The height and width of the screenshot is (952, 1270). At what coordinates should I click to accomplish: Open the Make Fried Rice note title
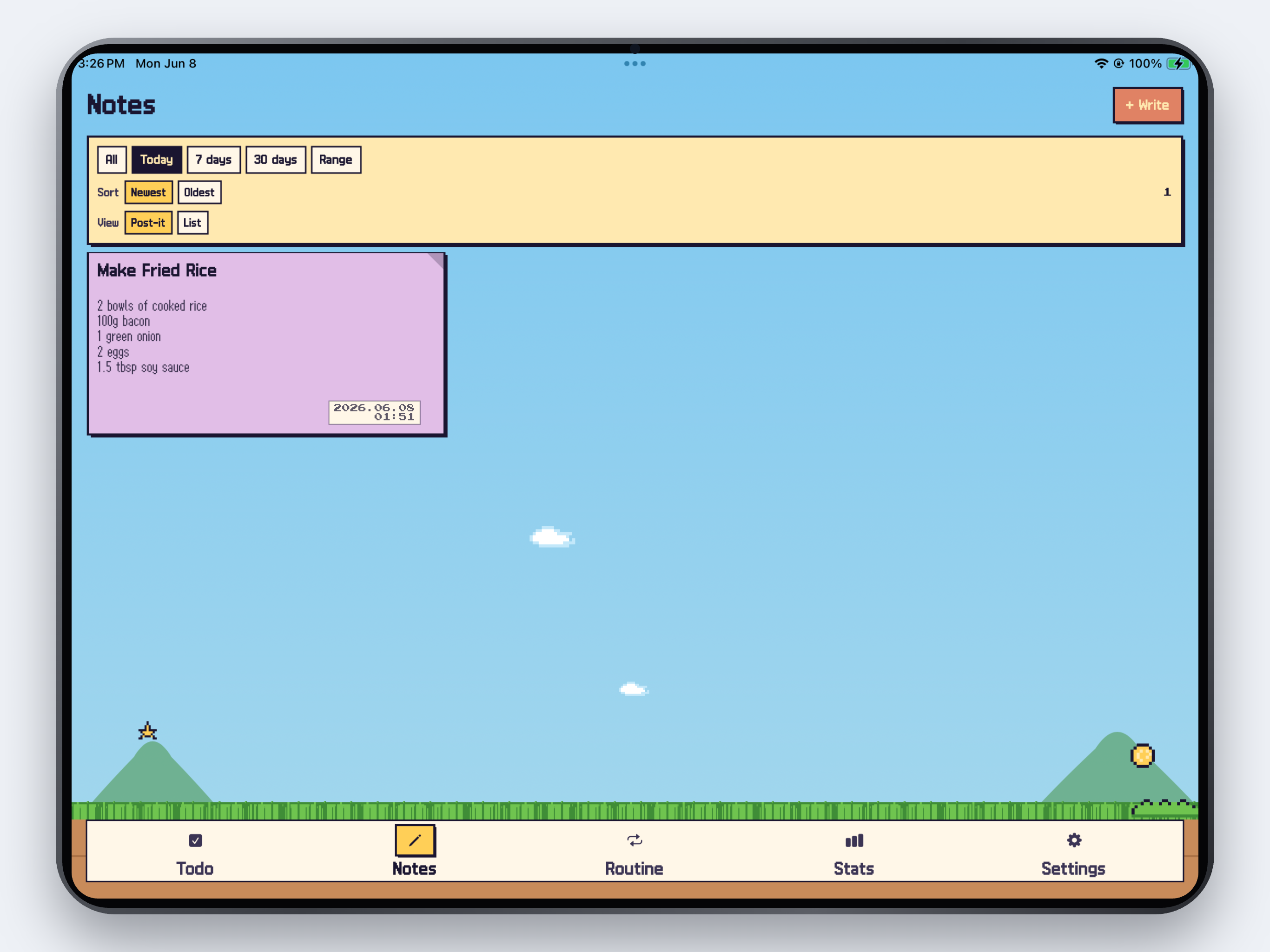[157, 271]
